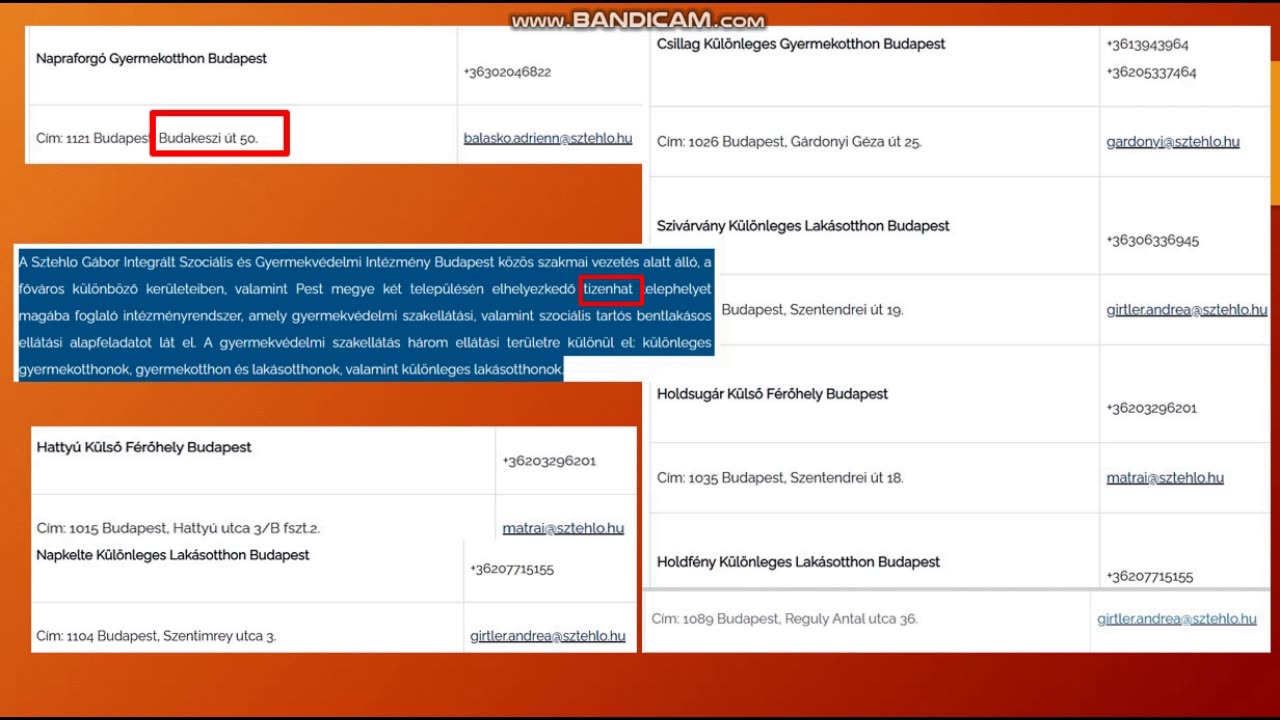Select the address 1015 Budapest, Hattyú utca 3/B fszt.2.
This screenshot has width=1280, height=720.
194,529
